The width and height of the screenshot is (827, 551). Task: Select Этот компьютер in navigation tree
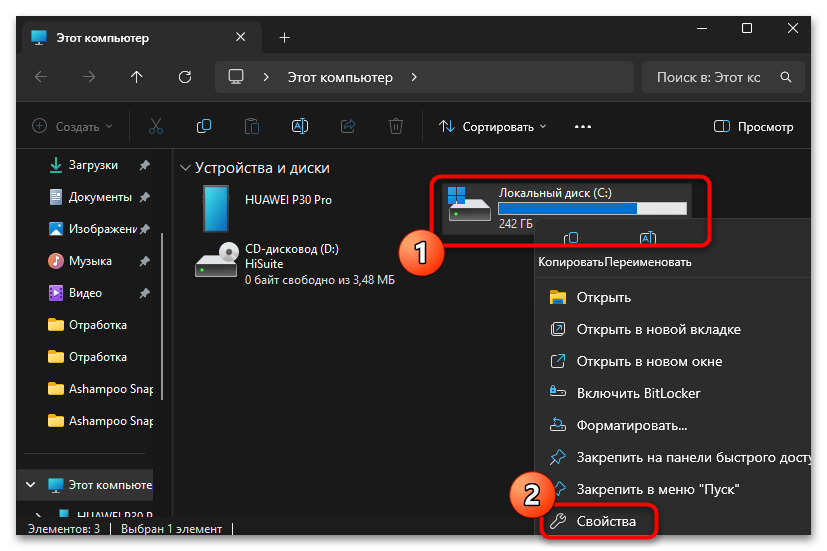pyautogui.click(x=100, y=485)
